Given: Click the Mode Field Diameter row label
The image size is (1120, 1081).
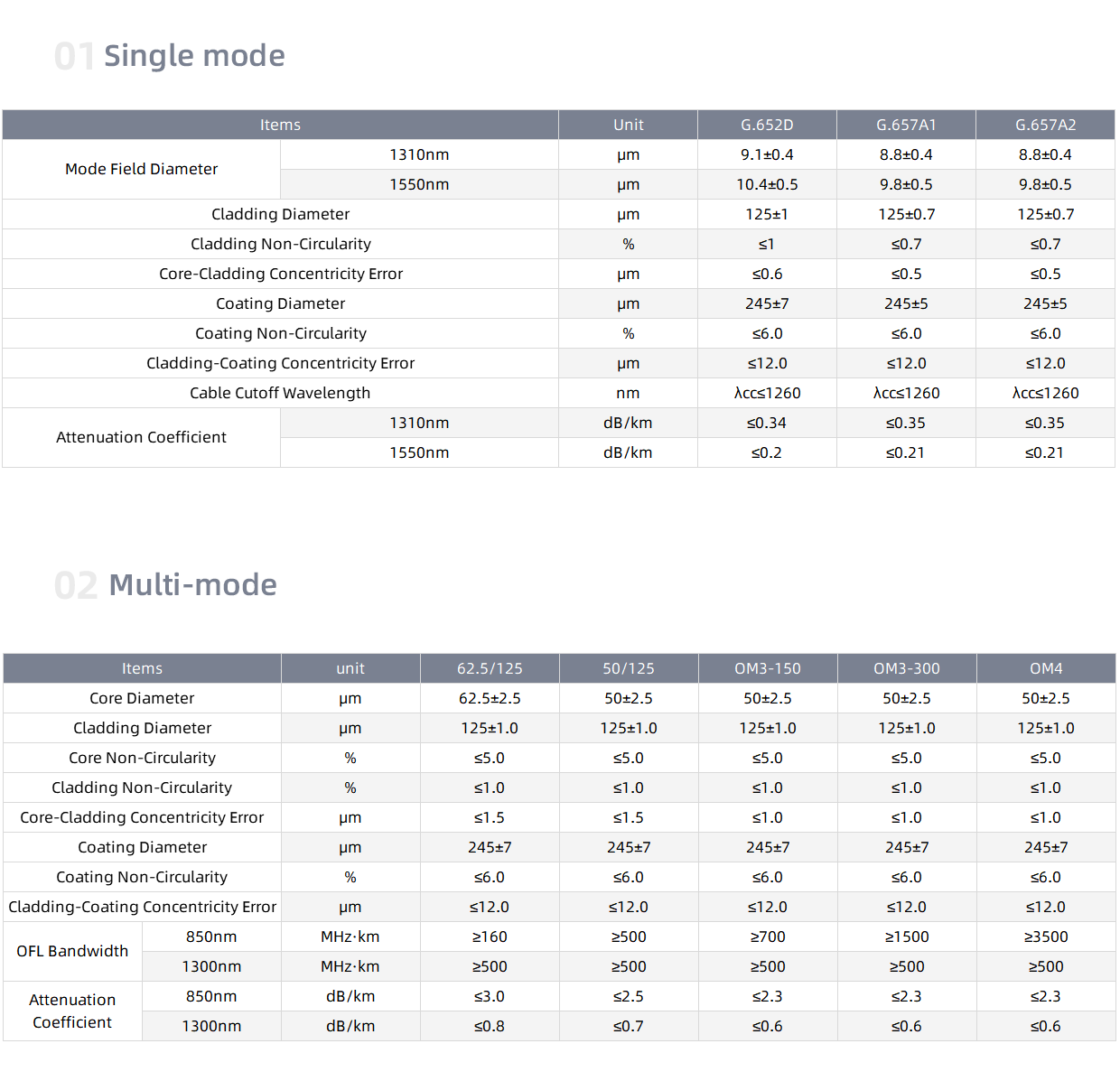Looking at the screenshot, I should 141,169.
